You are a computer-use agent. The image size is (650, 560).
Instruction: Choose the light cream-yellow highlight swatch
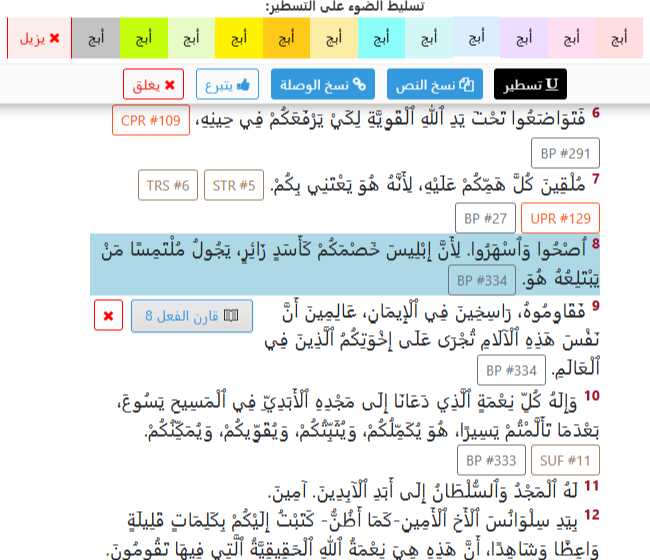pos(334,38)
